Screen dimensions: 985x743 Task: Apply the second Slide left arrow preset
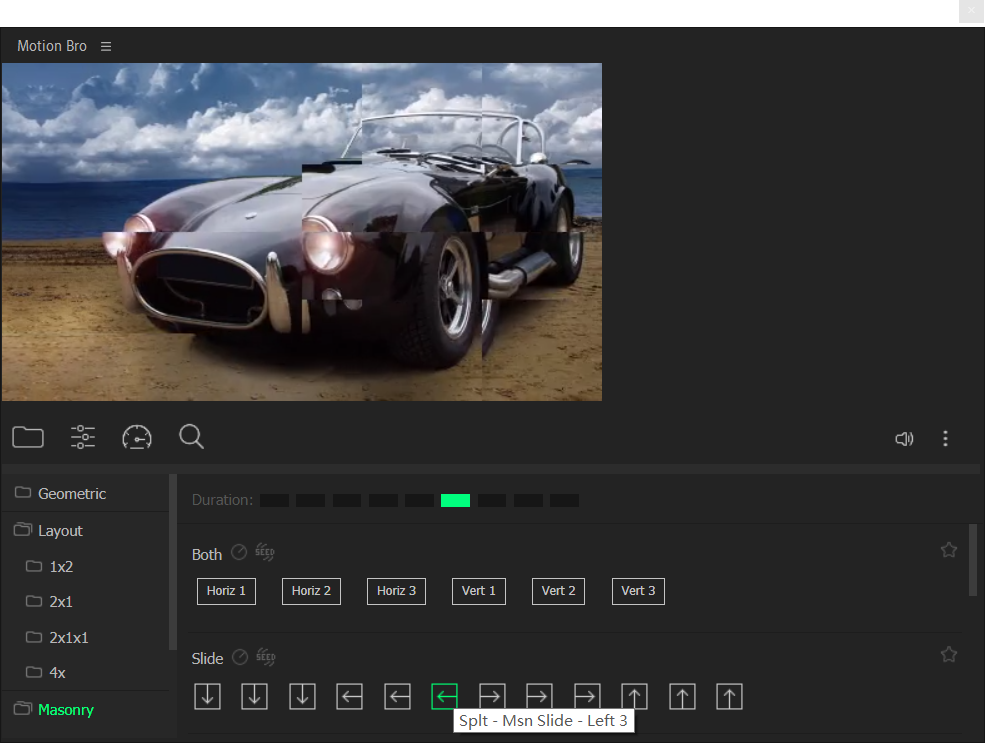(397, 697)
